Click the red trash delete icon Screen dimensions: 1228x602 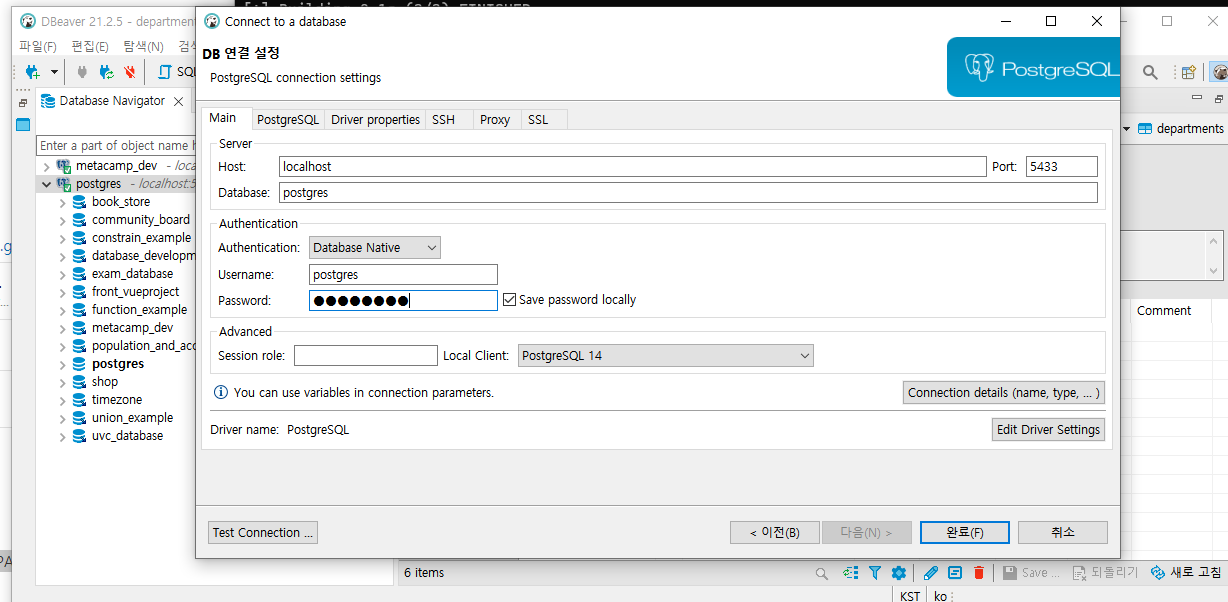(979, 573)
